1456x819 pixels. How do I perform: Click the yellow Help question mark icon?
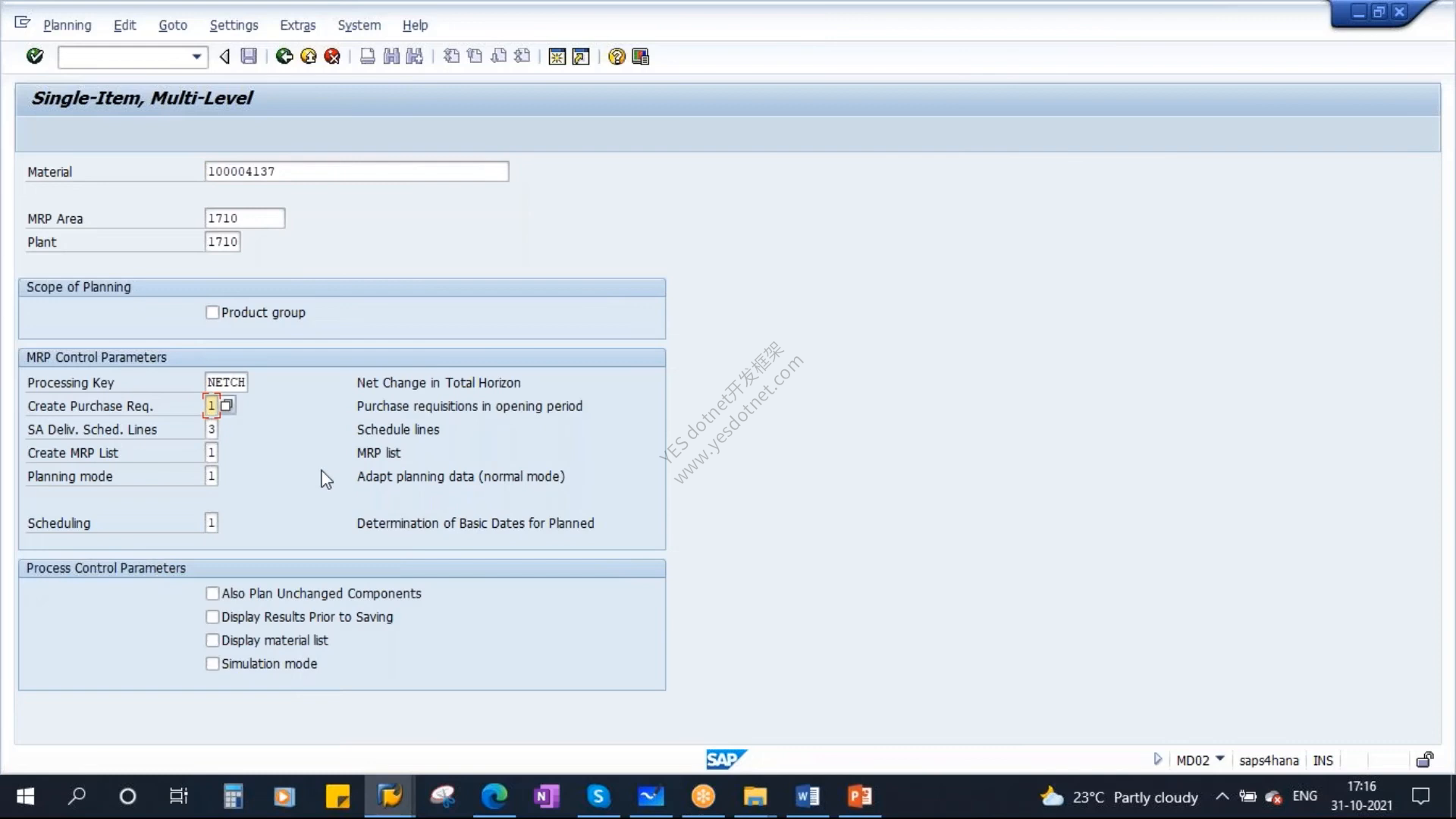tap(617, 57)
